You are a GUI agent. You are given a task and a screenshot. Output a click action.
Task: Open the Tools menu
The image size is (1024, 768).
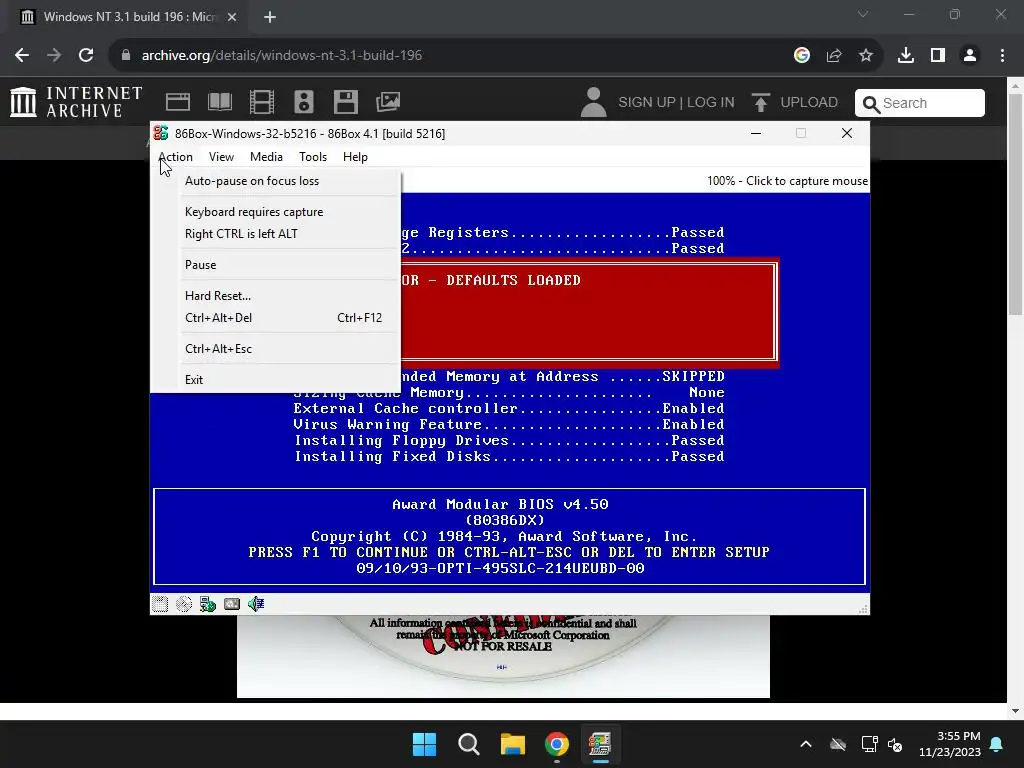(313, 157)
